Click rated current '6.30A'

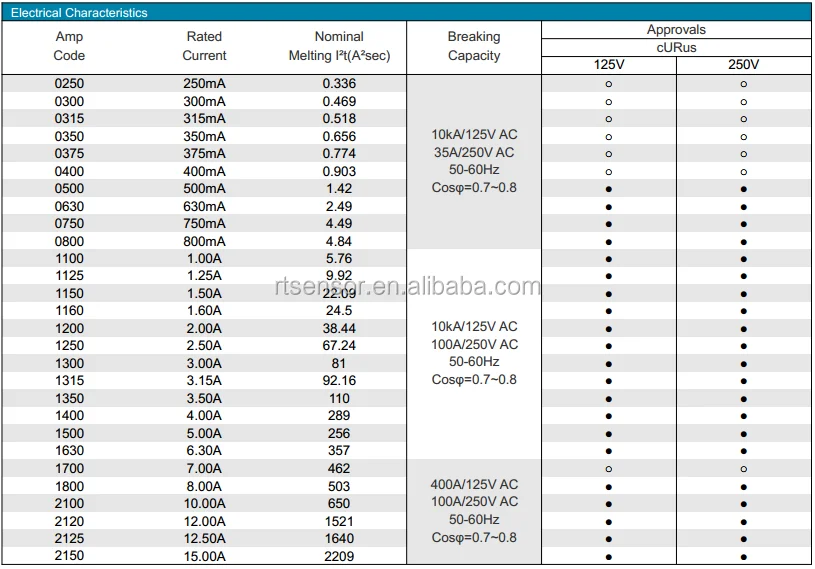pyautogui.click(x=204, y=451)
